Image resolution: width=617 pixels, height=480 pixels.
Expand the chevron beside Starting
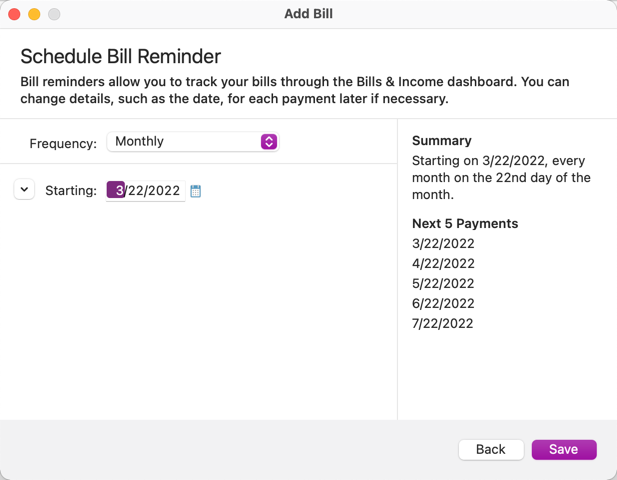point(24,189)
